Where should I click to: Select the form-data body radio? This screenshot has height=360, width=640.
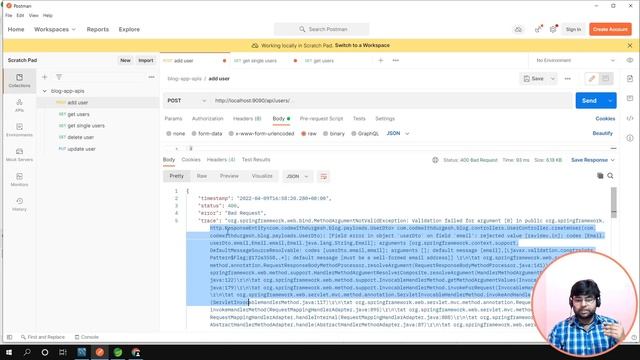[194, 133]
